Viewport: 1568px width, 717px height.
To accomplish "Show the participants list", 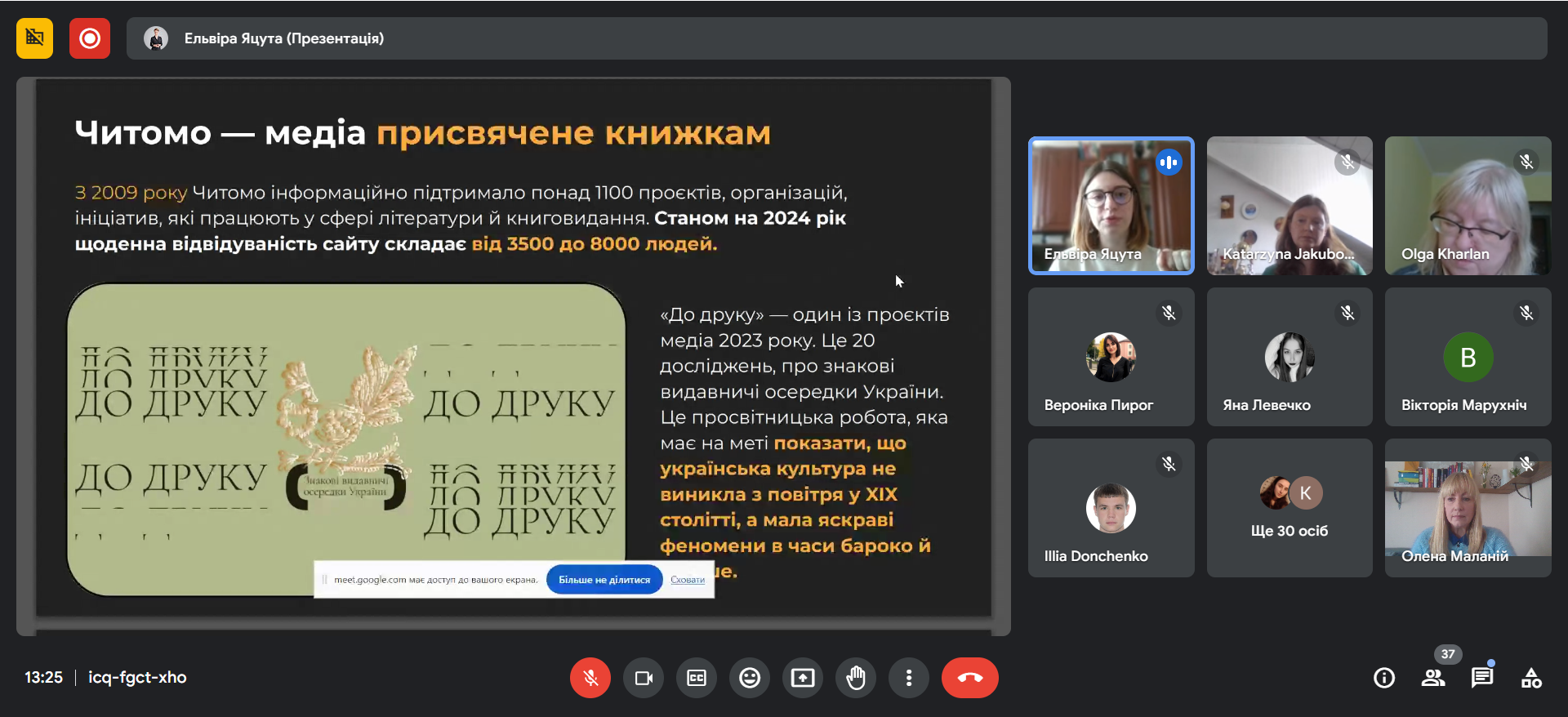I will pyautogui.click(x=1433, y=678).
